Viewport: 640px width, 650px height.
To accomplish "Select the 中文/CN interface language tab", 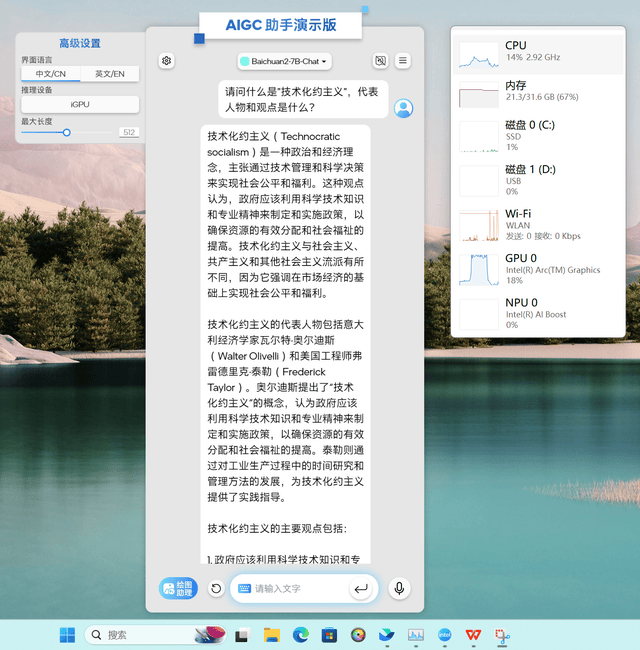I will point(51,74).
